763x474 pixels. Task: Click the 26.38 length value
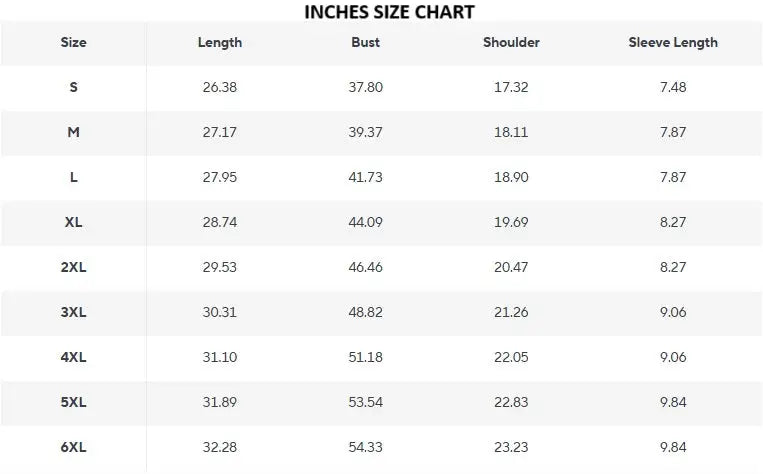[x=220, y=87]
